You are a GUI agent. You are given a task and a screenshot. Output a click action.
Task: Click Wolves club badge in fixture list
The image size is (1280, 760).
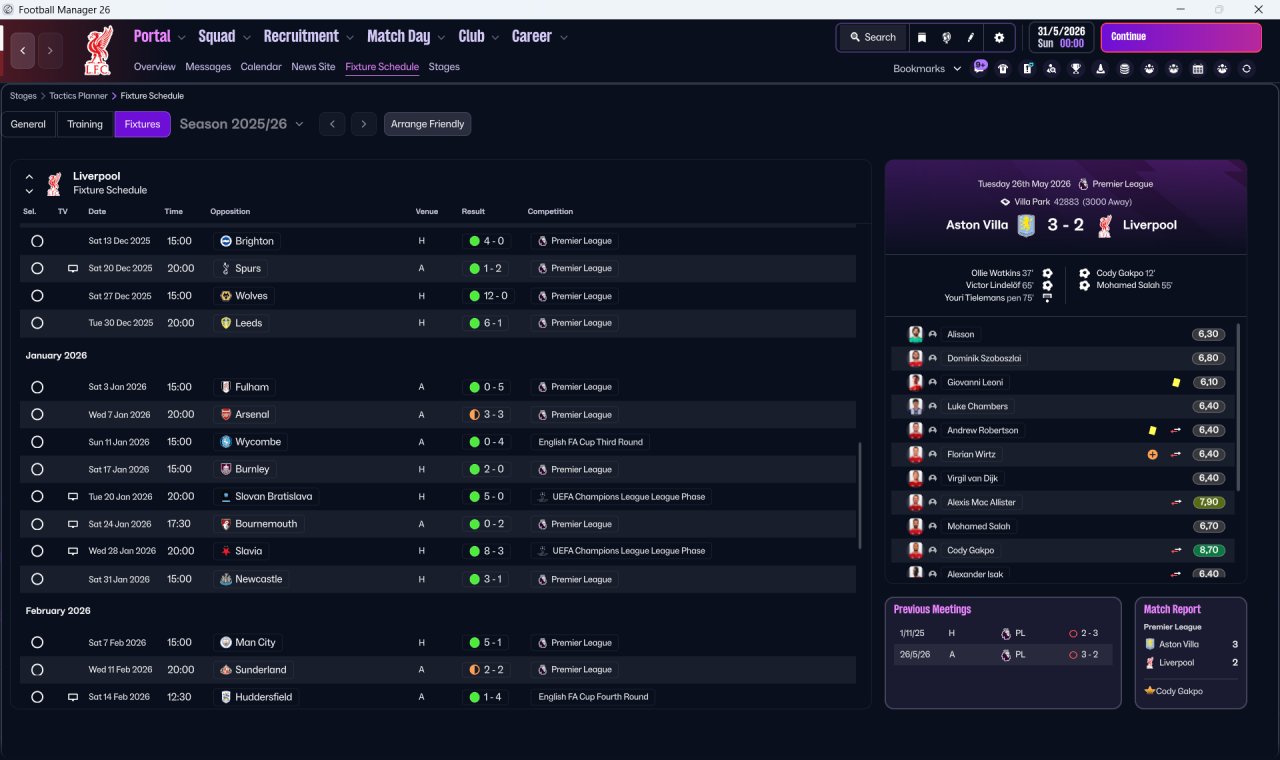pyautogui.click(x=226, y=296)
